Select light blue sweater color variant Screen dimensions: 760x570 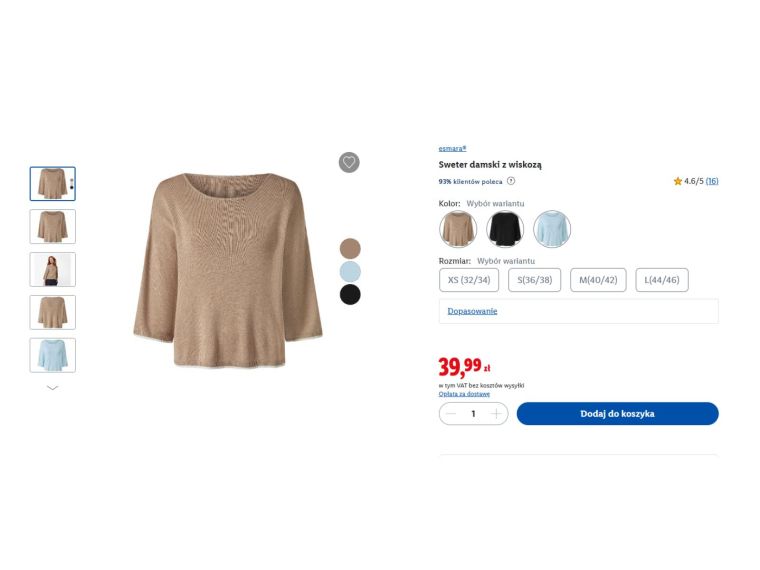(552, 229)
